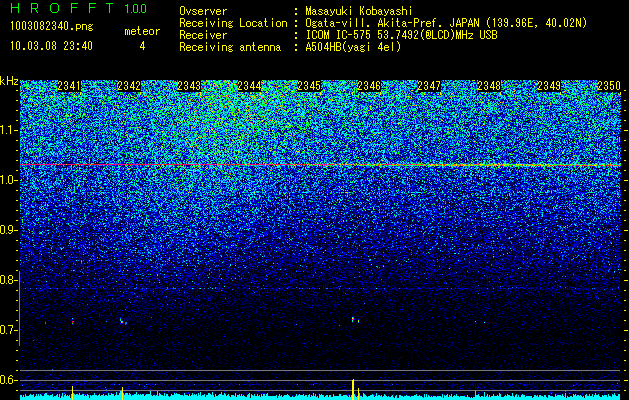Click the 2345 time marker
Viewport: 629px width, 400px height.
click(309, 86)
